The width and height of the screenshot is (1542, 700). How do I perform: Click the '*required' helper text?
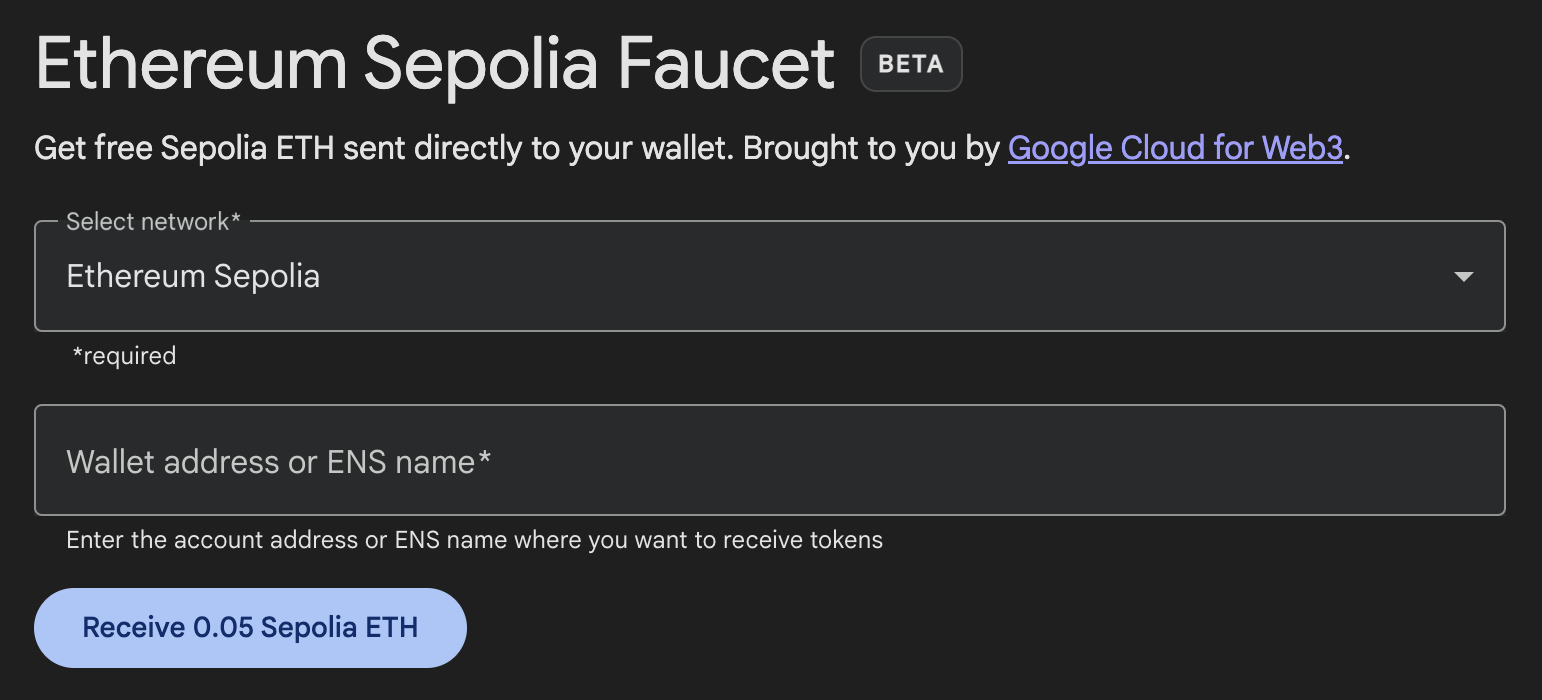pos(124,356)
